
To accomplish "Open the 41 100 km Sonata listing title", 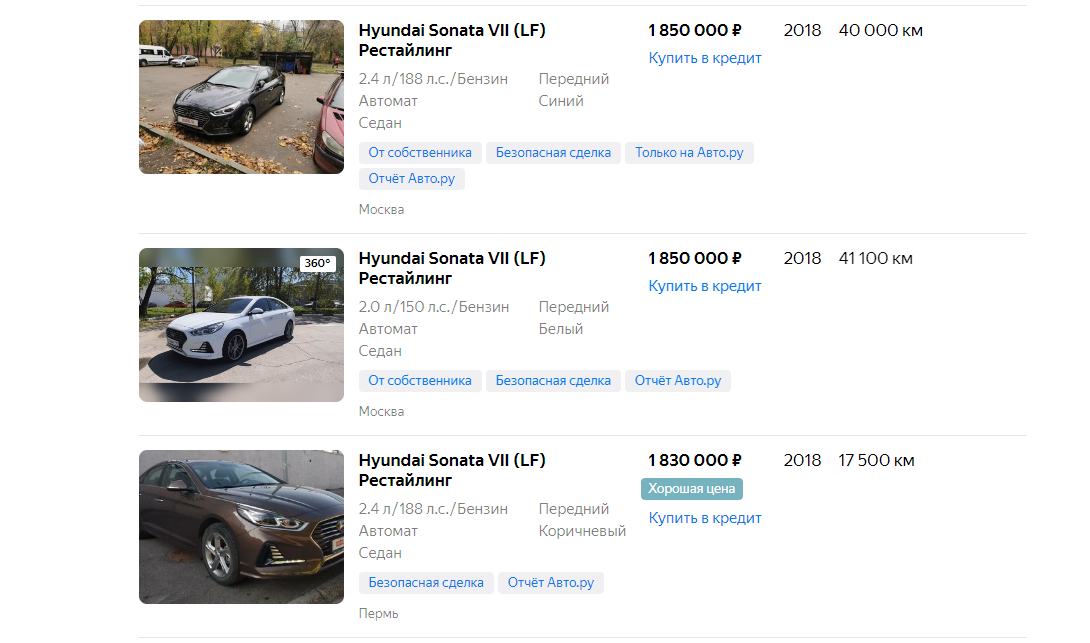I will [452, 268].
